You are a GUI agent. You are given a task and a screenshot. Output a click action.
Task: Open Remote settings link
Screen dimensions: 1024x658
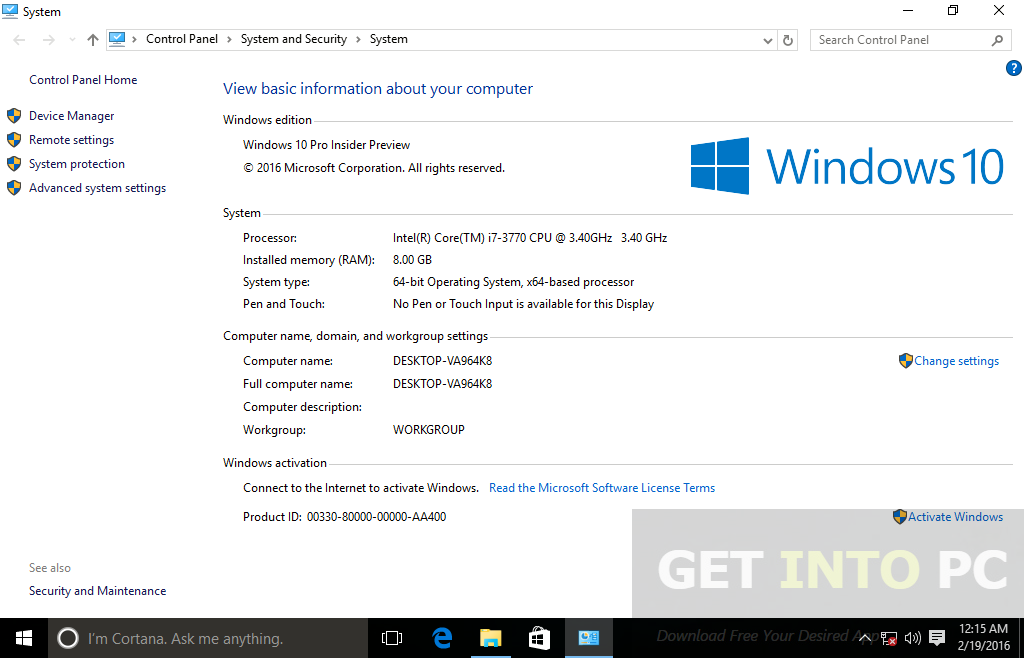(x=71, y=140)
